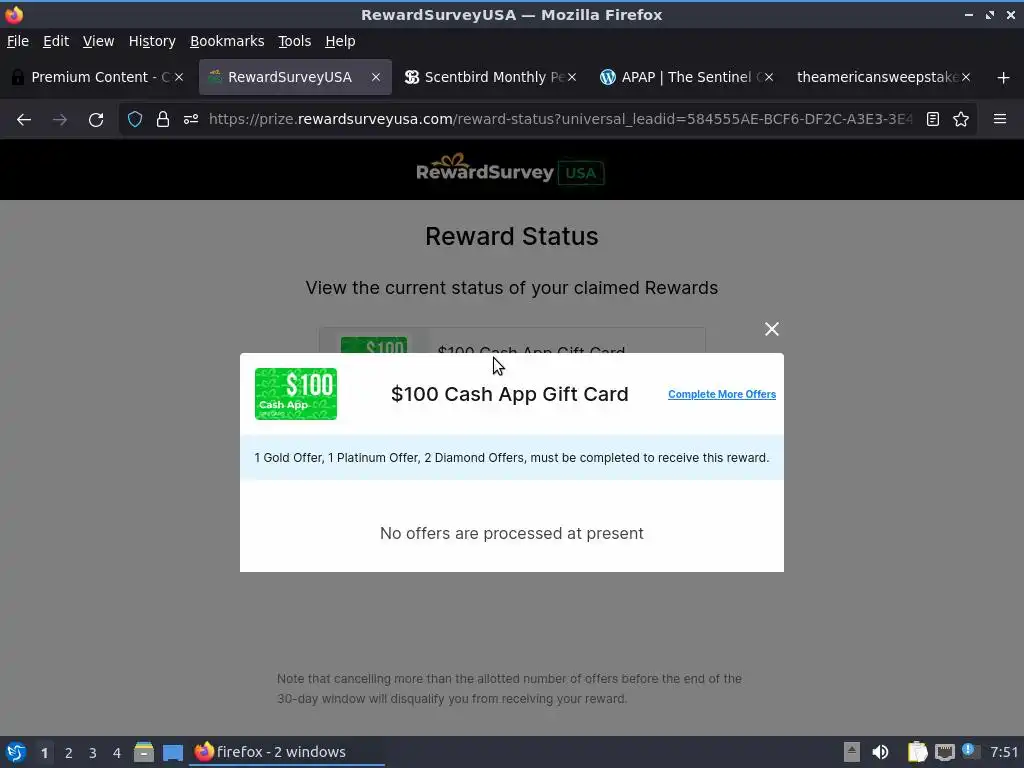The height and width of the screenshot is (768, 1024).
Task: Bookmark this page with the star
Action: [961, 120]
